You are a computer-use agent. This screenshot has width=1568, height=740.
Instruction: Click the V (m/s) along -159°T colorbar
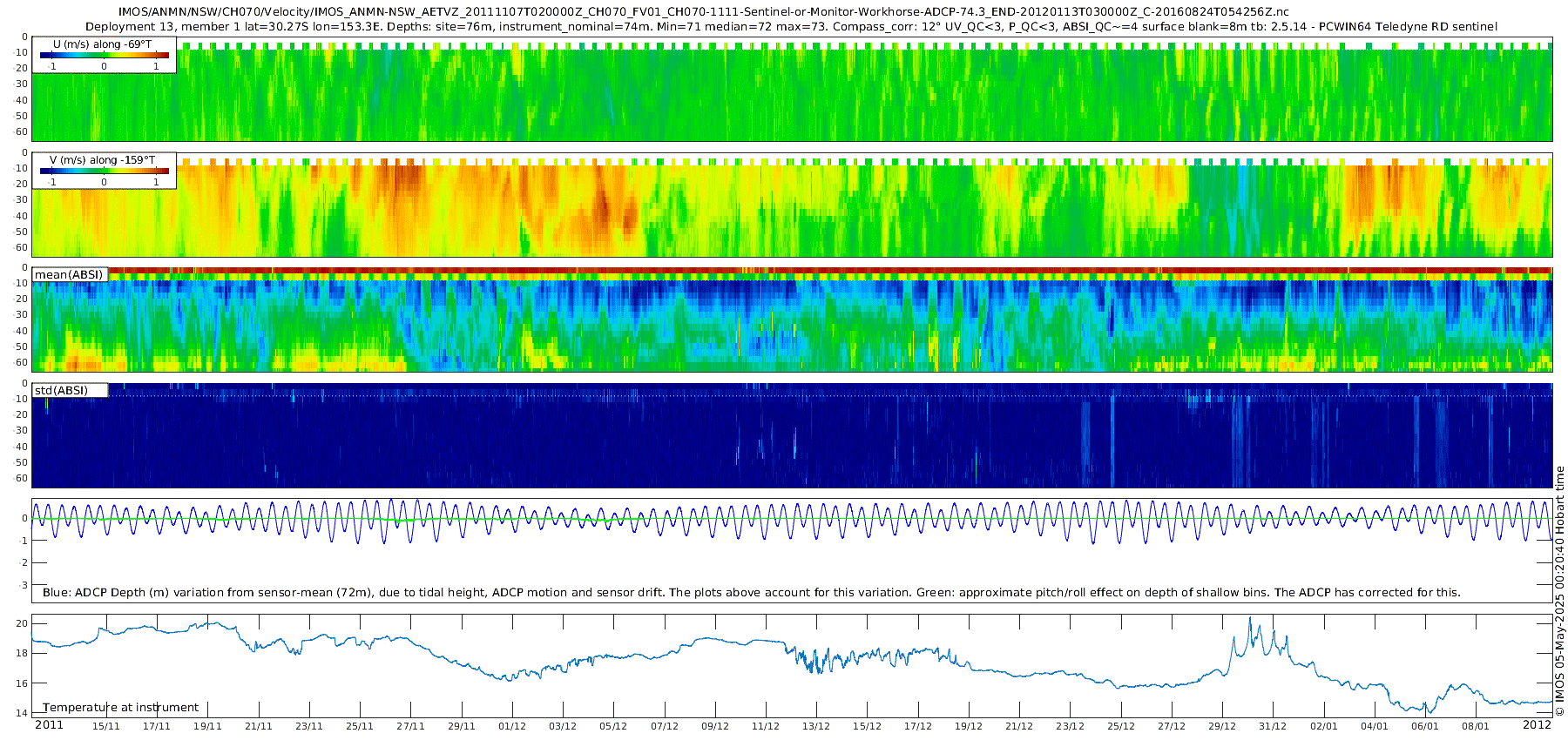[105, 171]
